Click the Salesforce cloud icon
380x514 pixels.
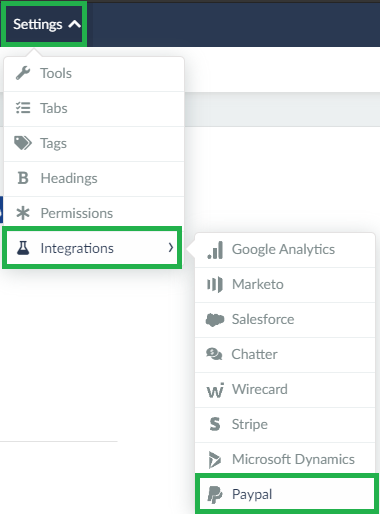point(215,320)
